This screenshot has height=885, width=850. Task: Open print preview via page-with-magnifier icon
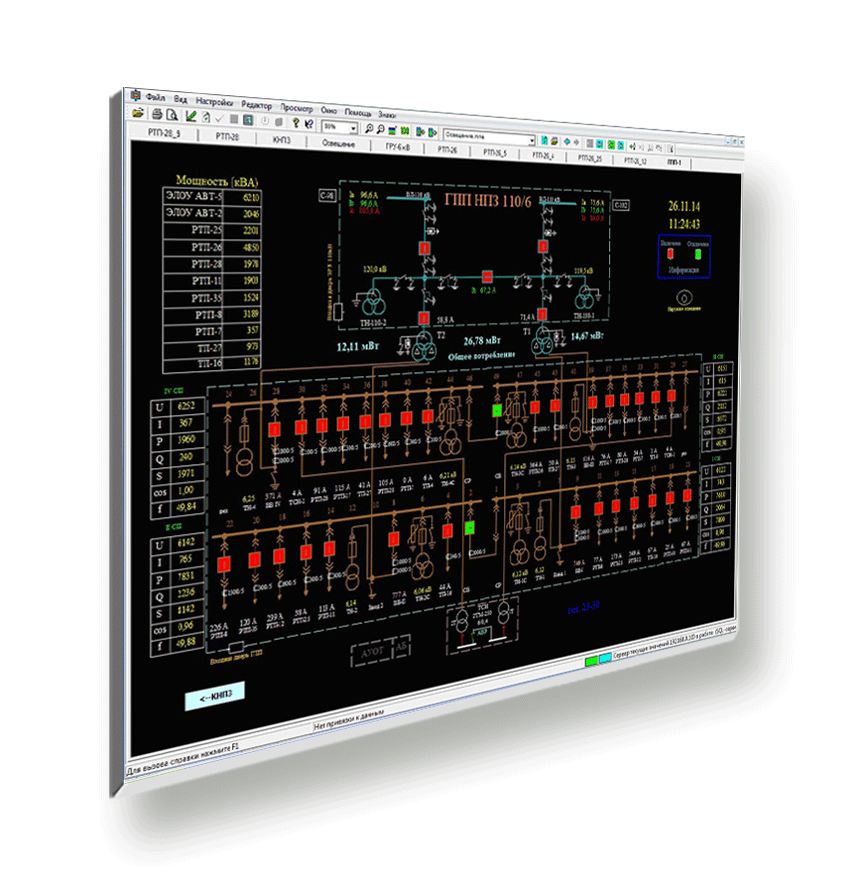pos(172,115)
